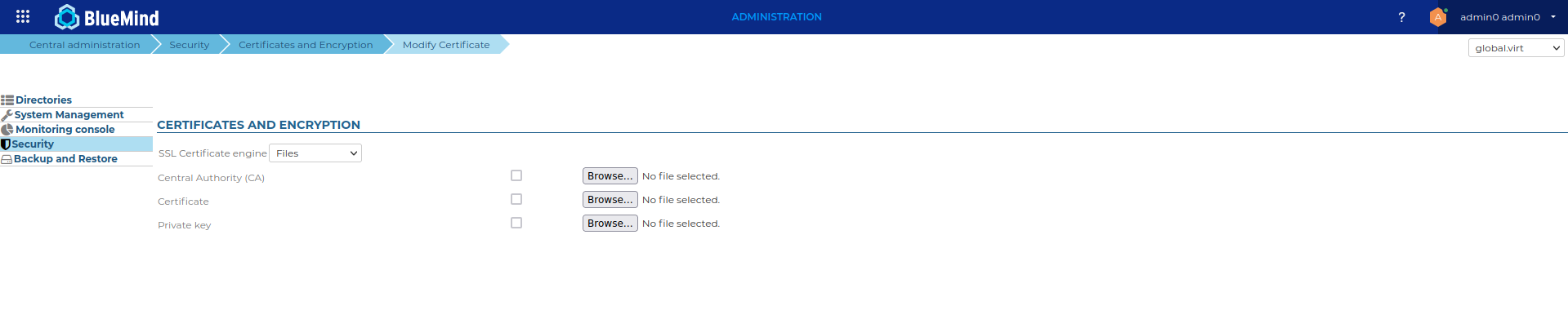Expand the admin0 admin0 user menu
The height and width of the screenshot is (319, 1568).
tap(1553, 17)
